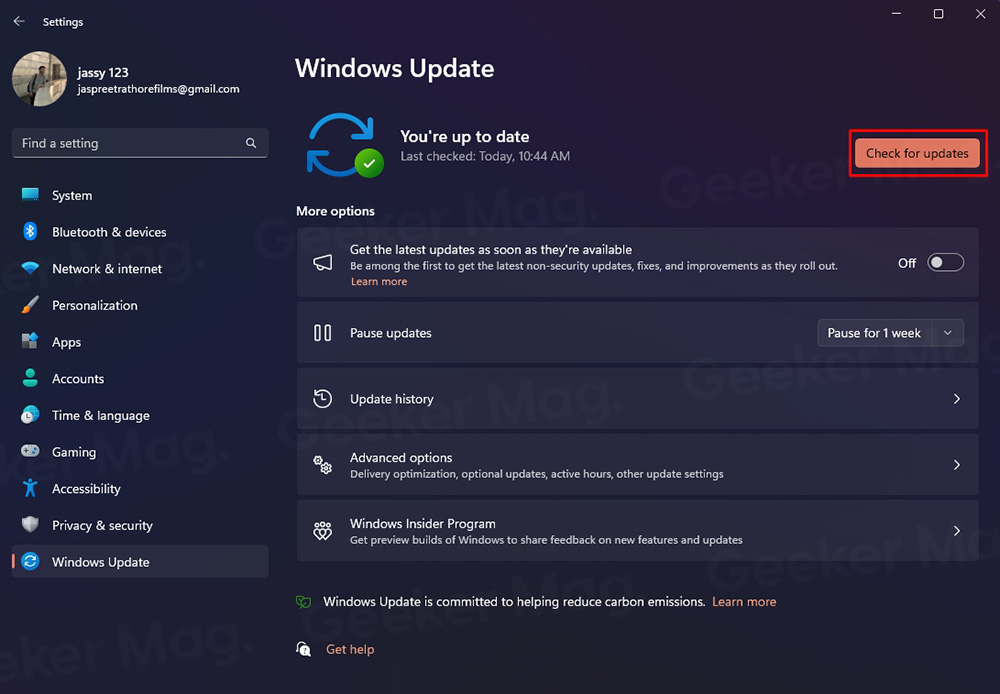The height and width of the screenshot is (694, 1000).
Task: Click the System monitor icon in sidebar
Action: (x=30, y=195)
